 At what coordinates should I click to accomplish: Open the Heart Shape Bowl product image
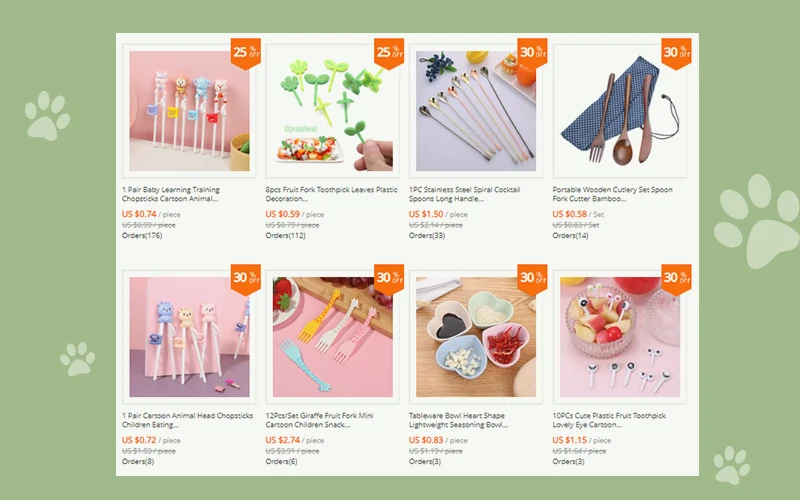click(x=476, y=337)
